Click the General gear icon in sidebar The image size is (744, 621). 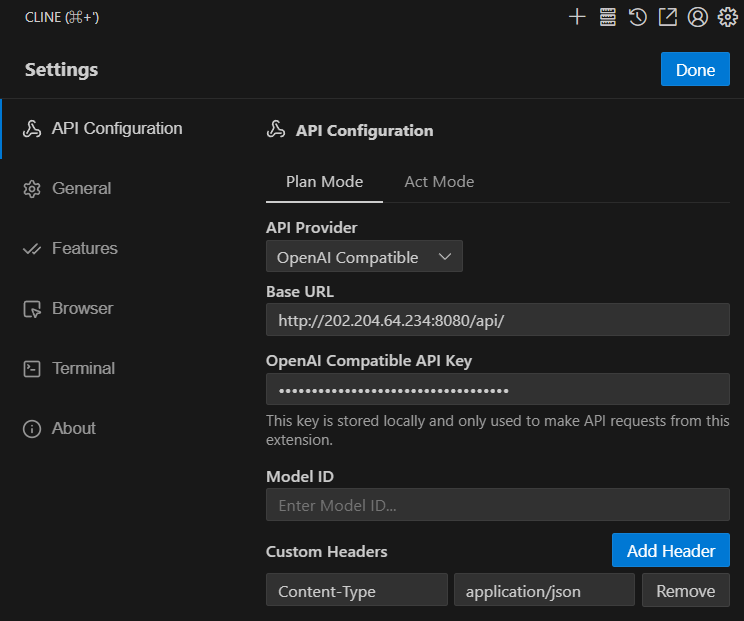[x=32, y=189]
